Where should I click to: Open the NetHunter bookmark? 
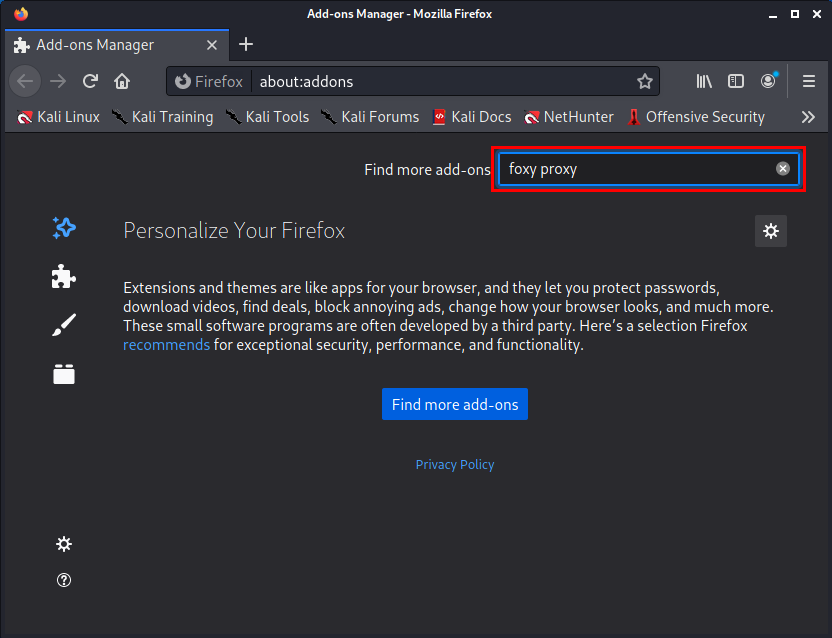[569, 117]
